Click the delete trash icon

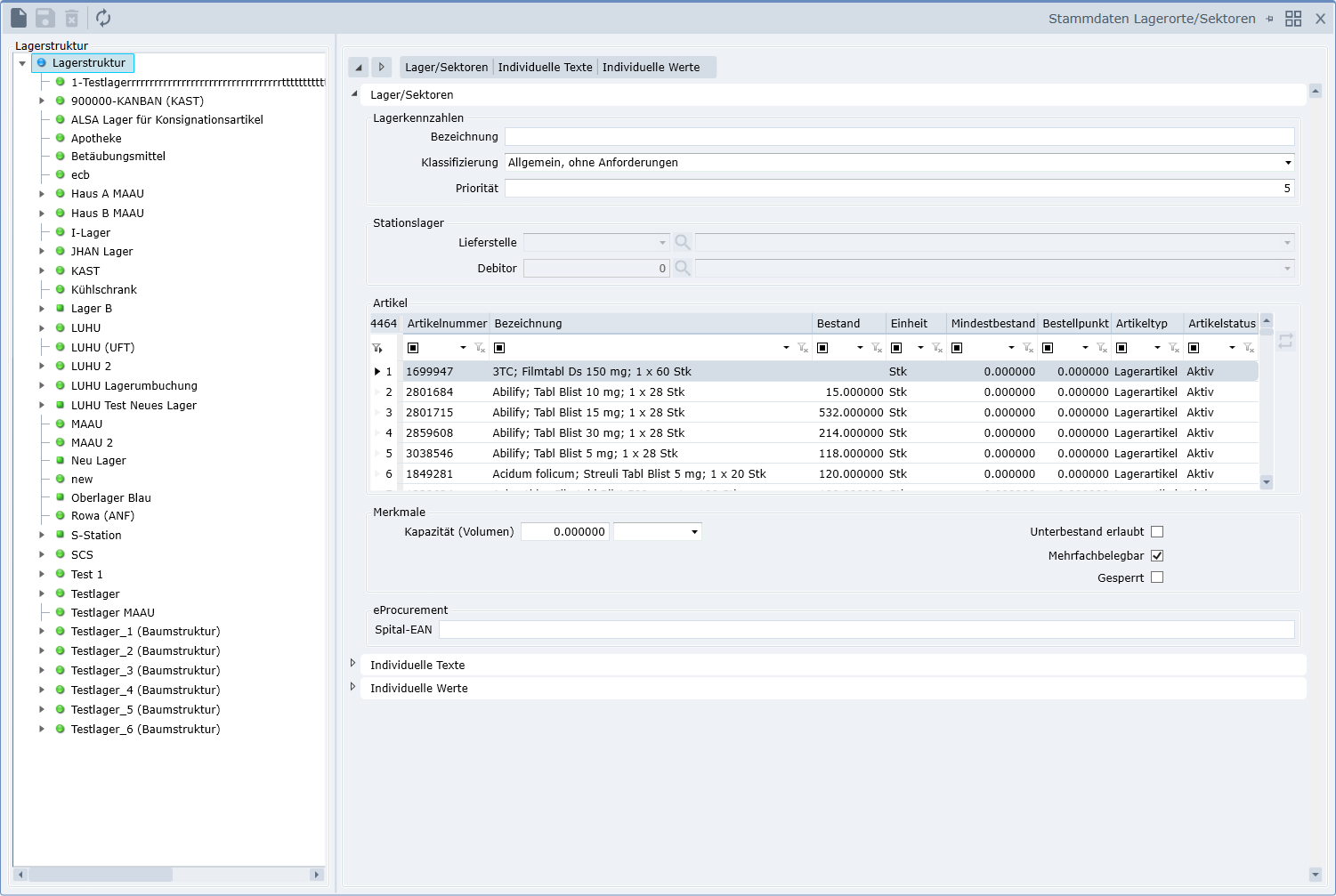pos(72,18)
